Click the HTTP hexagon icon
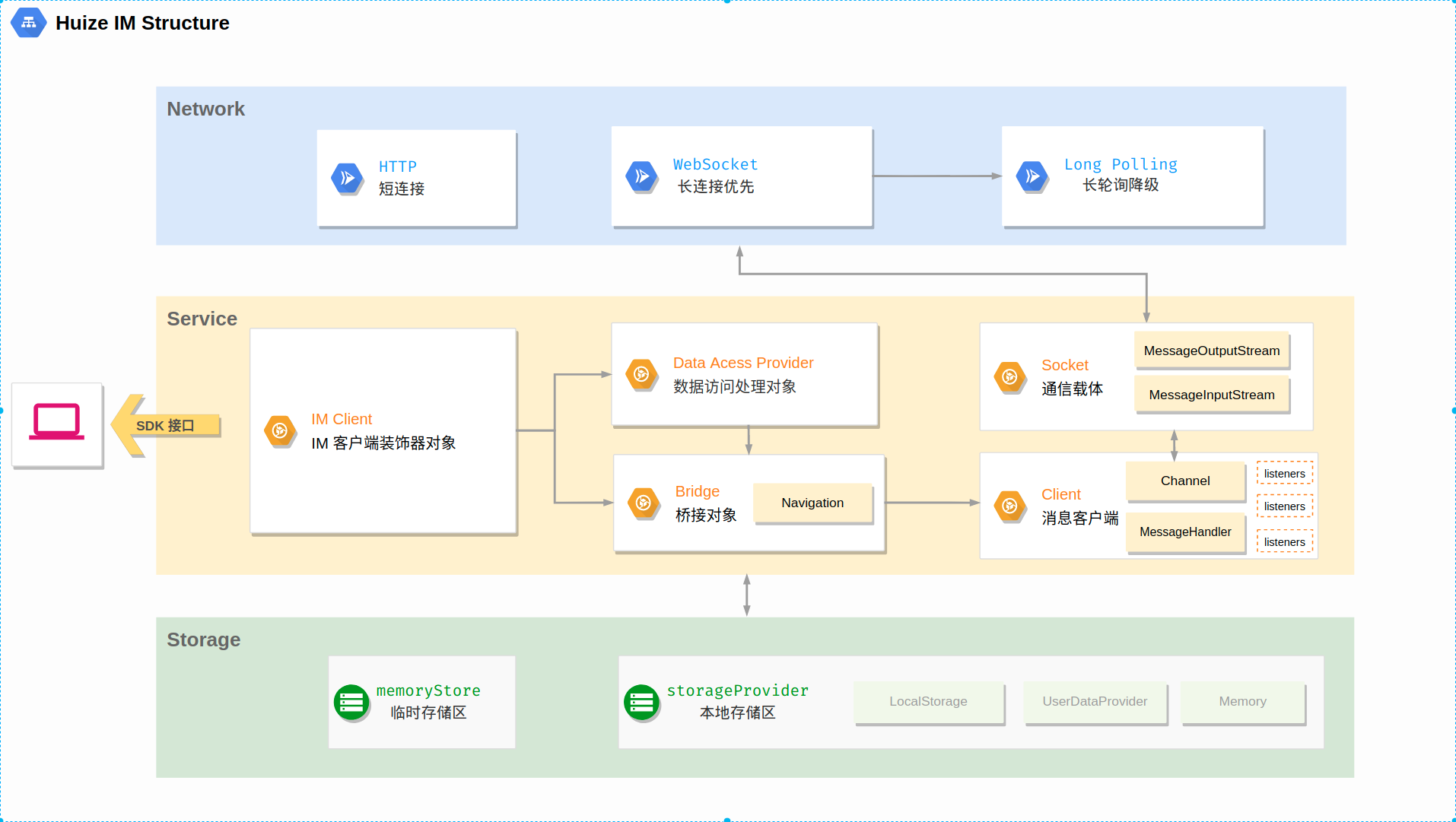 click(x=347, y=177)
